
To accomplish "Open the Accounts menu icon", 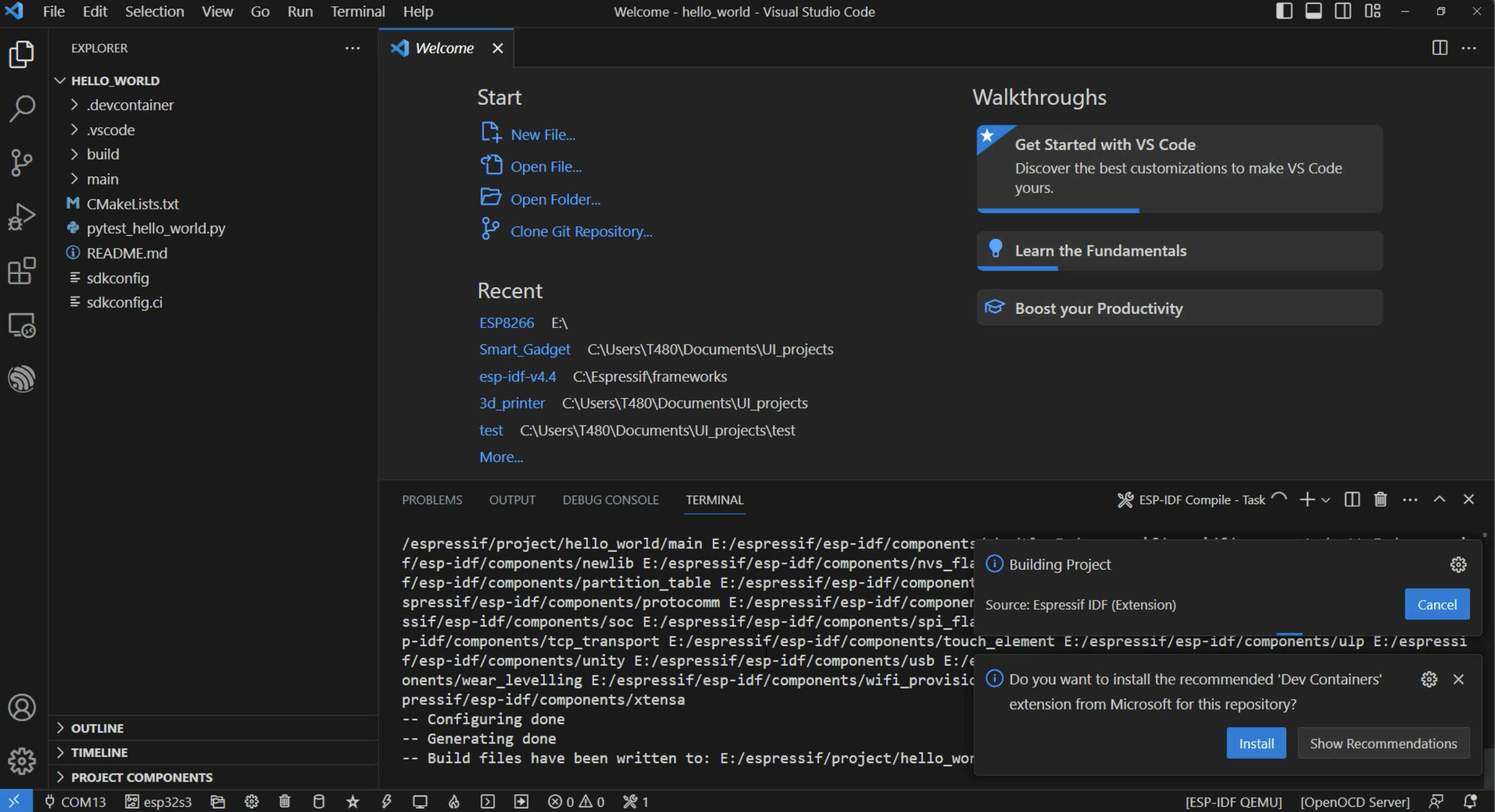I will pos(22,708).
